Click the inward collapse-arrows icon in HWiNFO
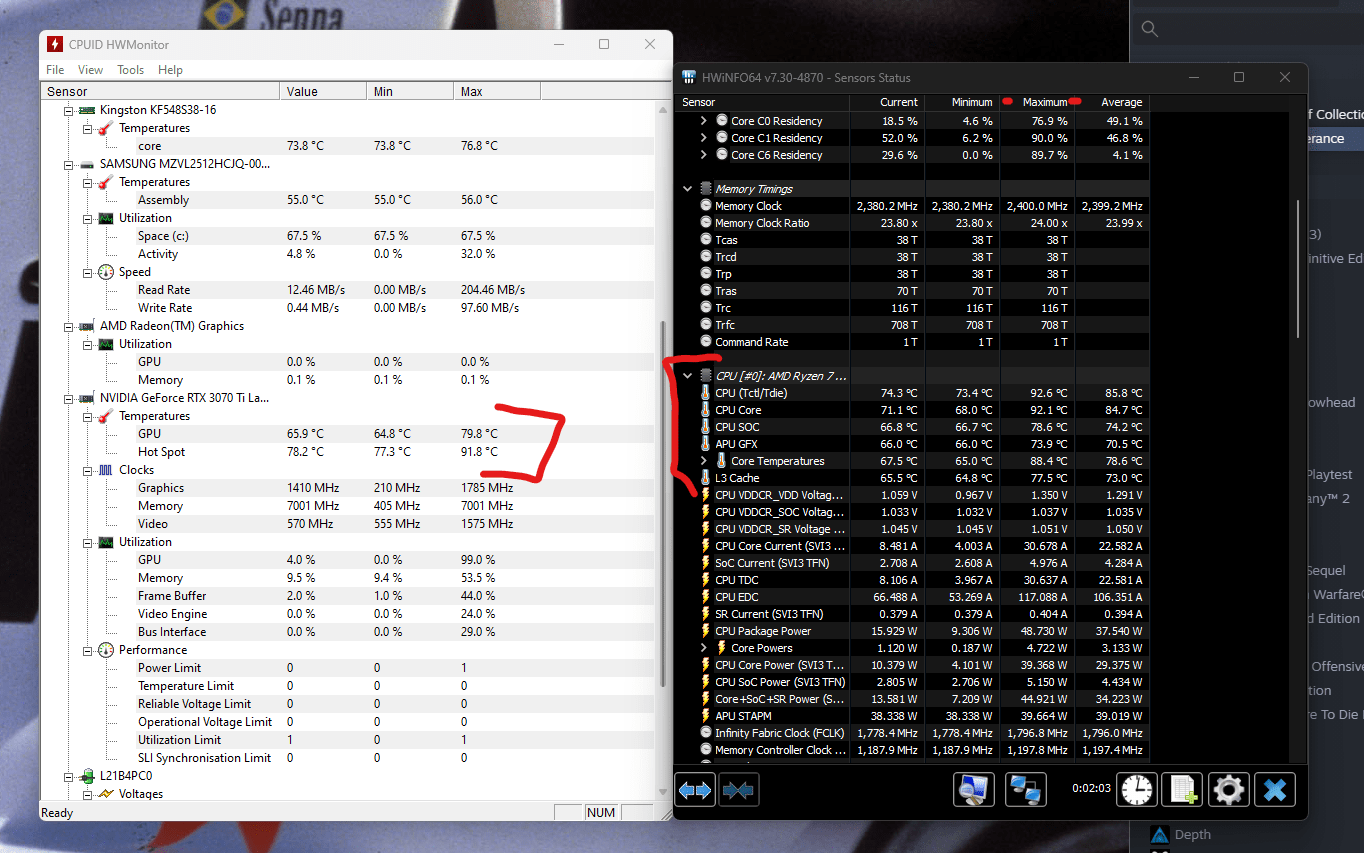Viewport: 1364px width, 853px height. click(739, 789)
